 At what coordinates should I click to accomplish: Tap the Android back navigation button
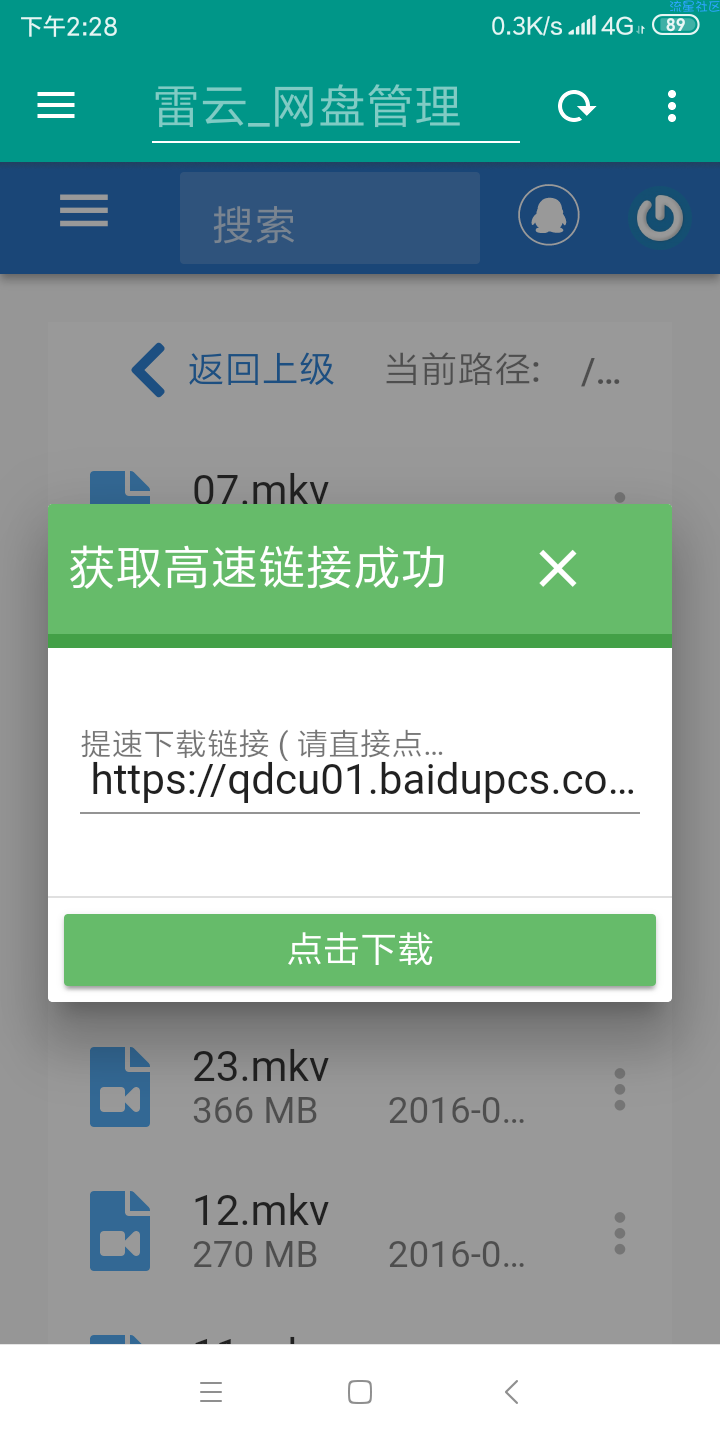tap(511, 1392)
